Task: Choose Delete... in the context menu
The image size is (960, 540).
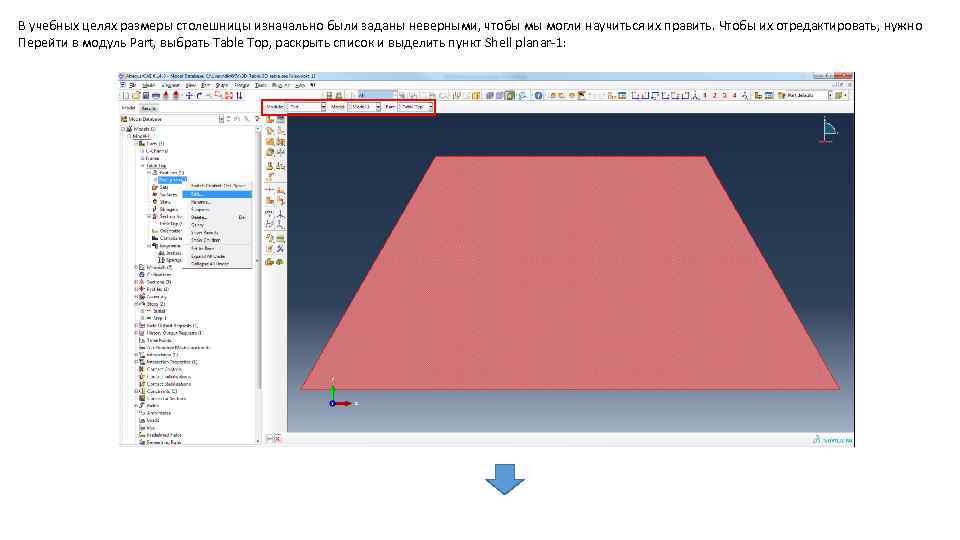Action: 217,217
